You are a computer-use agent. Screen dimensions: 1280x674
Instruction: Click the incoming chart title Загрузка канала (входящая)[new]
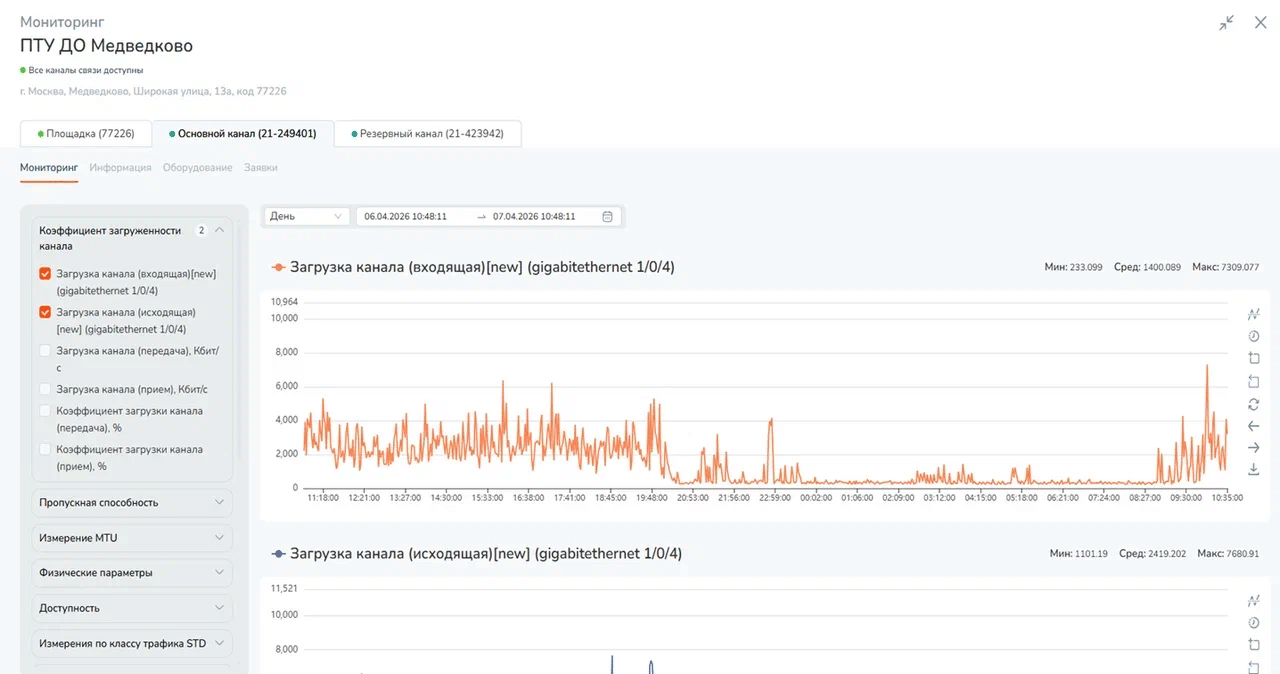(482, 267)
